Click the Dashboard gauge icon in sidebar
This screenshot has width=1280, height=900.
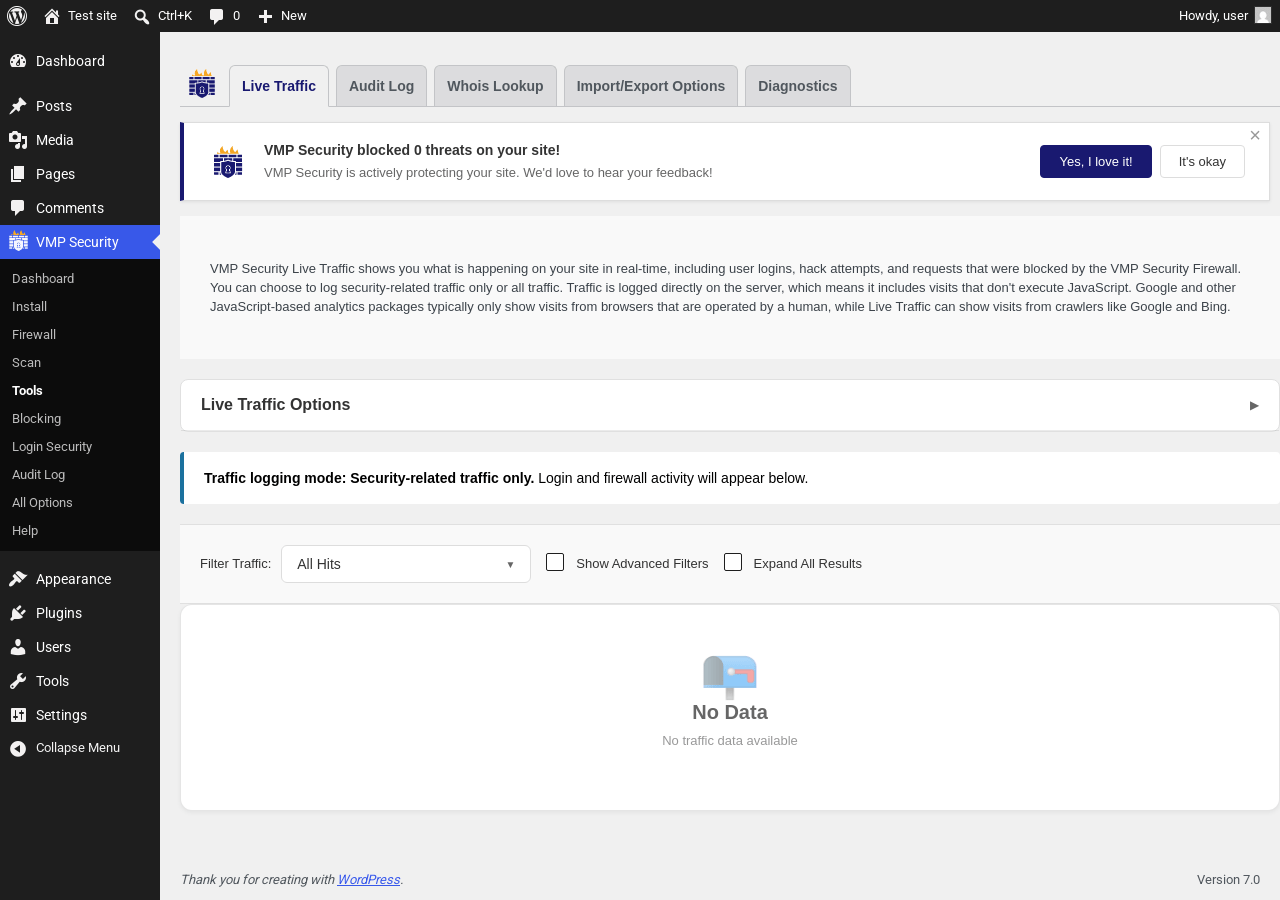pyautogui.click(x=18, y=61)
